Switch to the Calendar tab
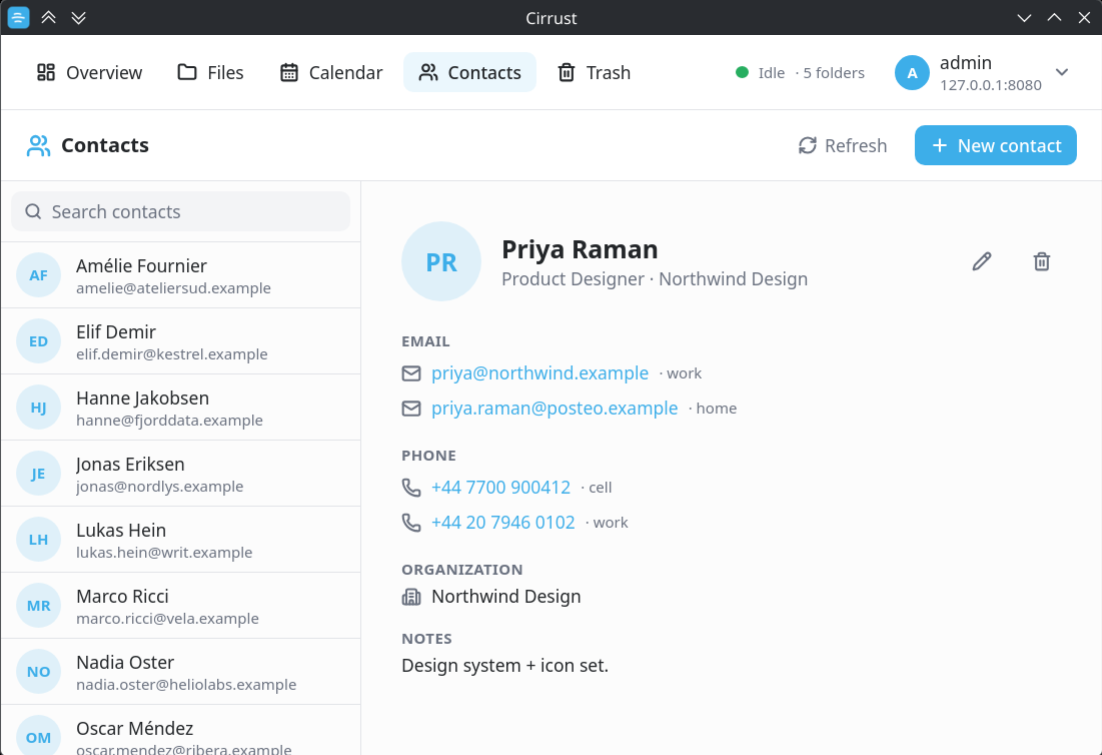 click(x=331, y=72)
